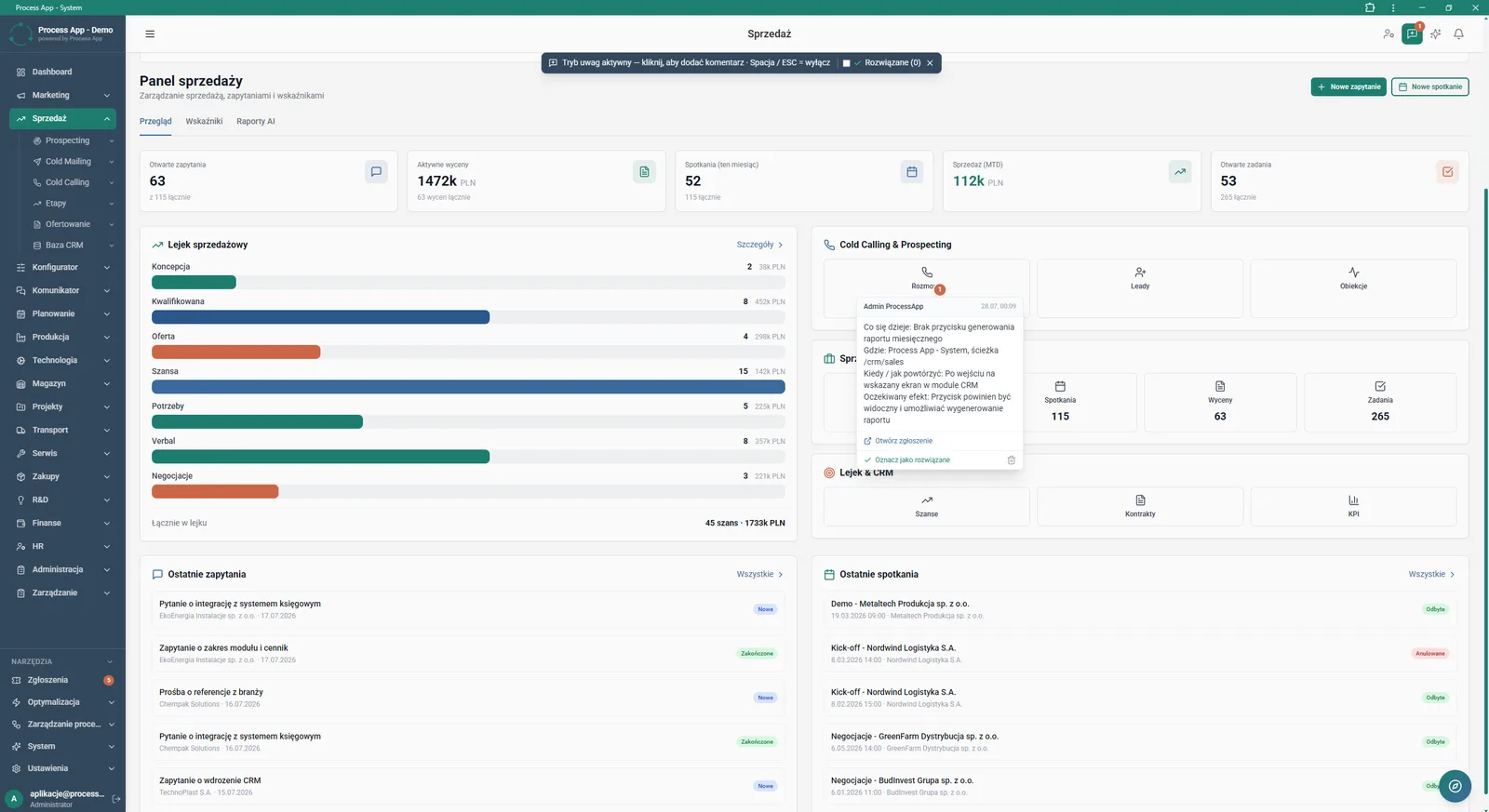Collapse the NARZĘDZIA sidebar group
Screen dimensions: 1489x812
pyautogui.click(x=110, y=661)
